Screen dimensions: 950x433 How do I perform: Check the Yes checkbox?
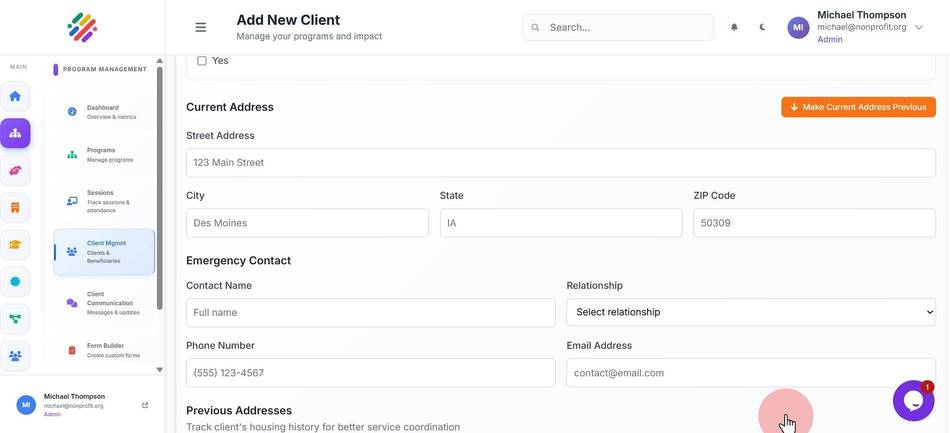[x=202, y=61]
